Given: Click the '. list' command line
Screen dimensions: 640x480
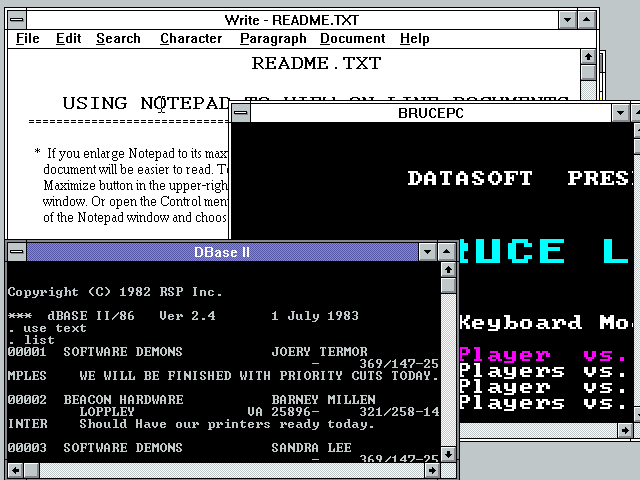Looking at the screenshot, I should pos(31,340).
